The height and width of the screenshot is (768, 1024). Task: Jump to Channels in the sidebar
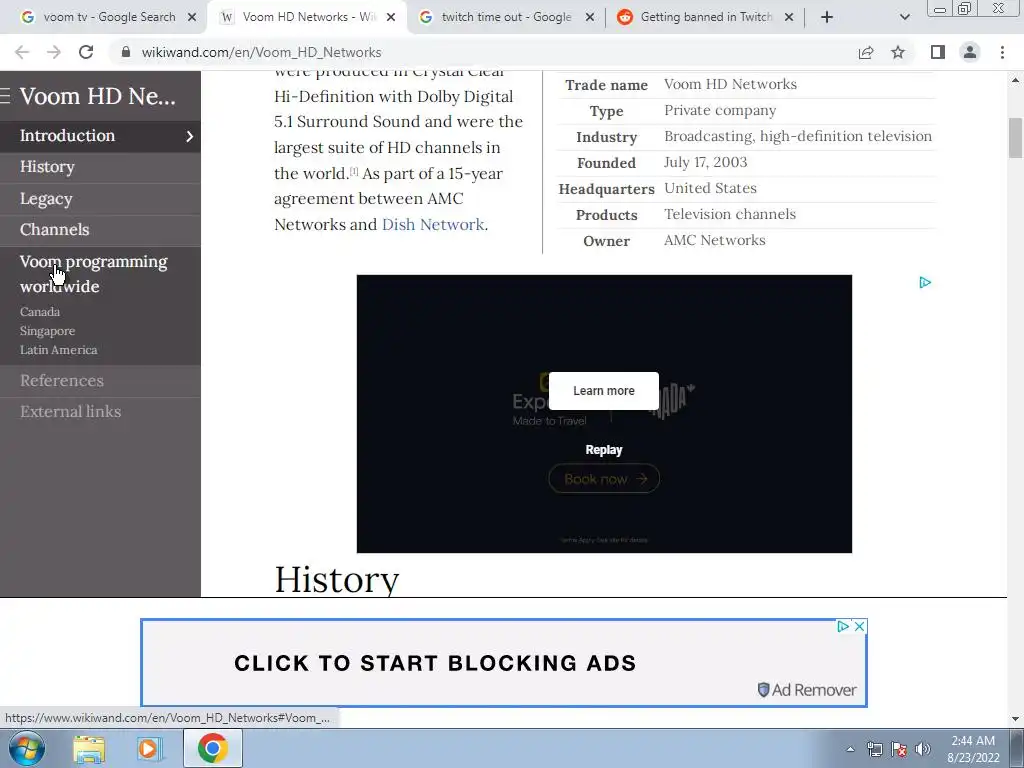[54, 230]
